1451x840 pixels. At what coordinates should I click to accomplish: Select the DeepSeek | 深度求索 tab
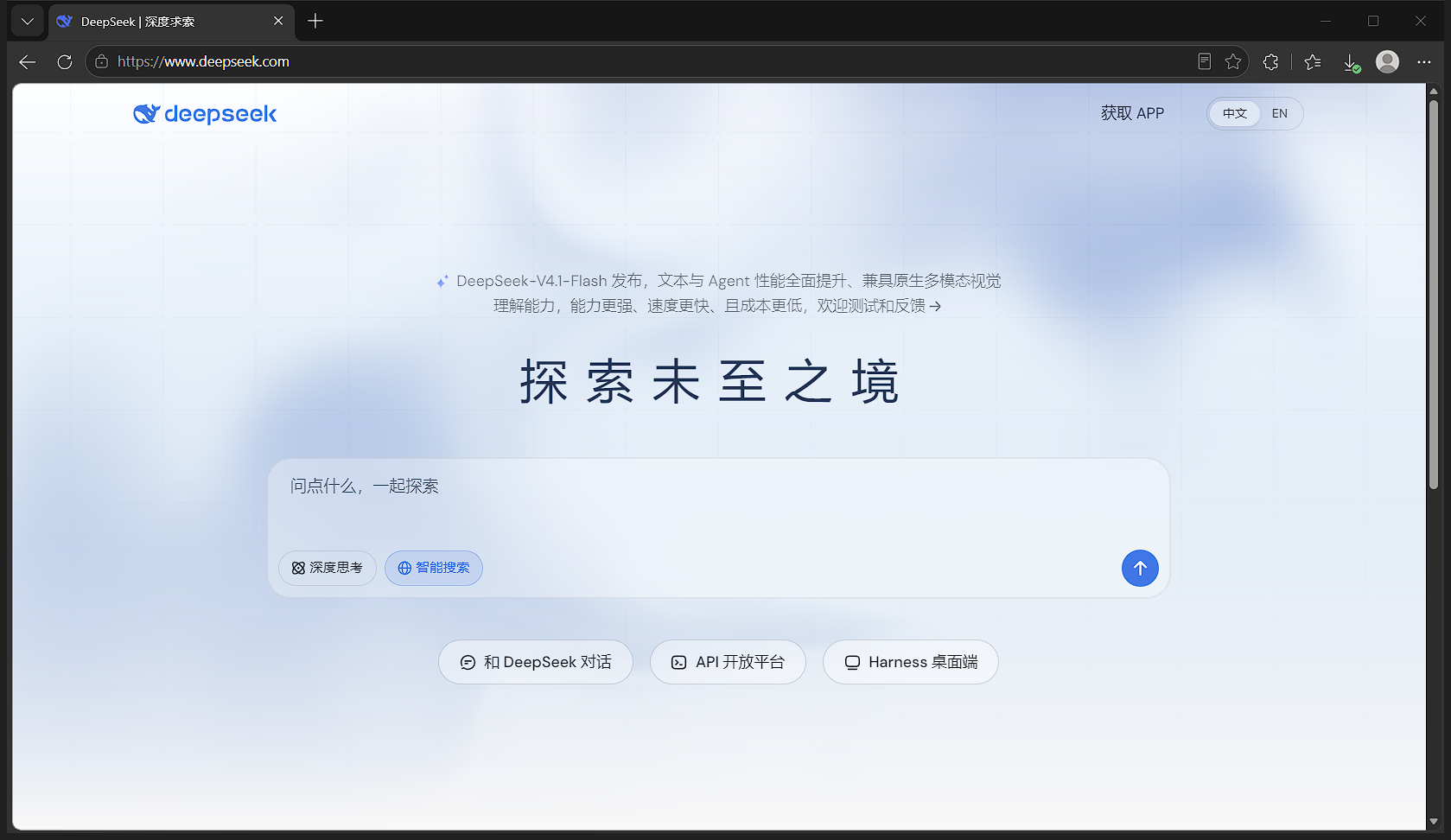click(171, 22)
